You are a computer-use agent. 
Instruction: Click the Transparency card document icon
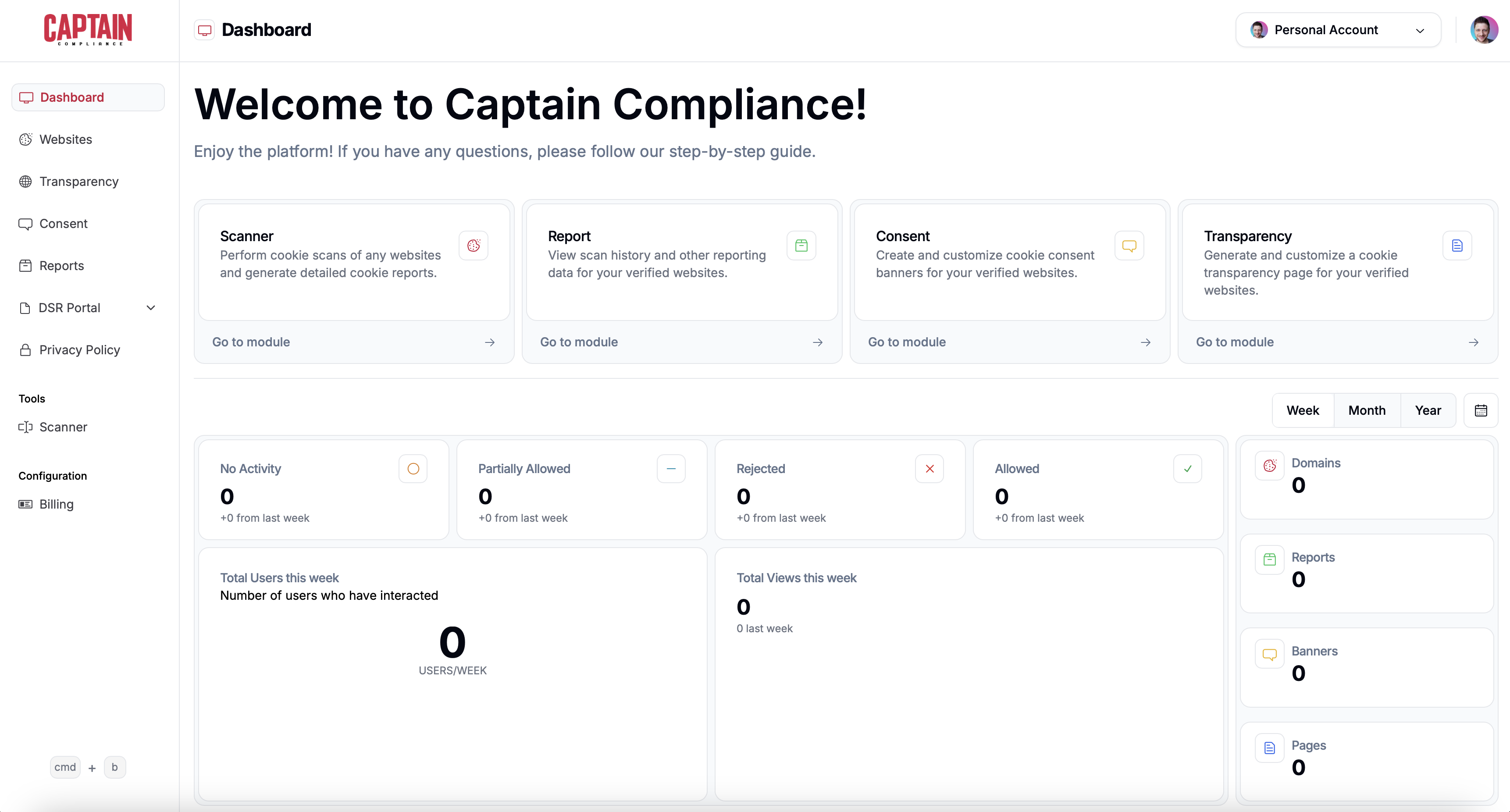coord(1457,245)
